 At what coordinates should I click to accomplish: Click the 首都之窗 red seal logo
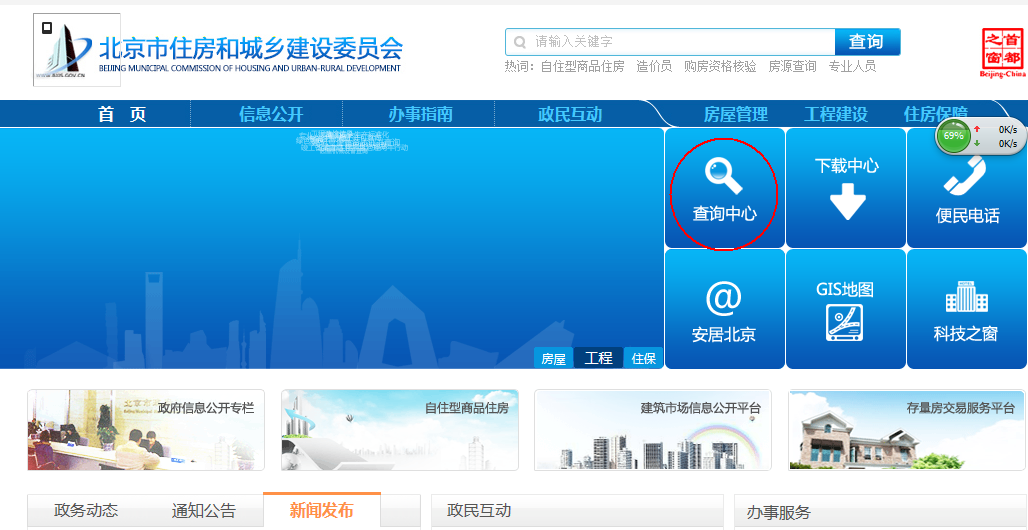point(1003,53)
